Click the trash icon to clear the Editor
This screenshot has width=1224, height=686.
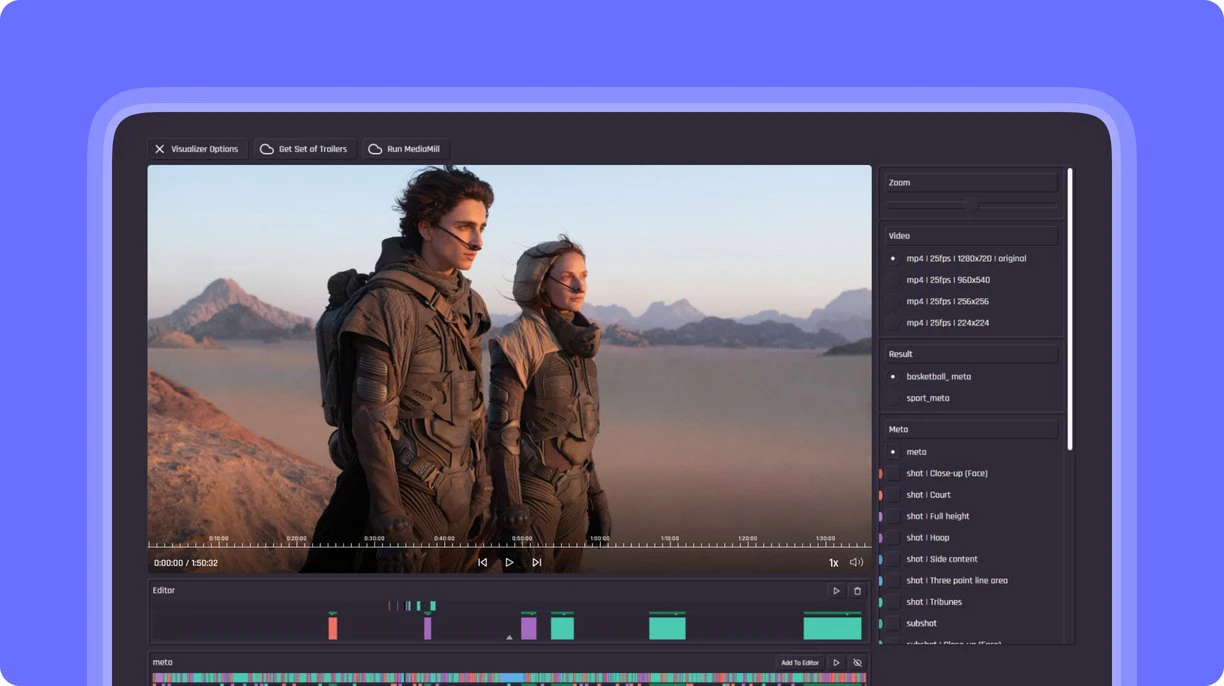coord(857,590)
